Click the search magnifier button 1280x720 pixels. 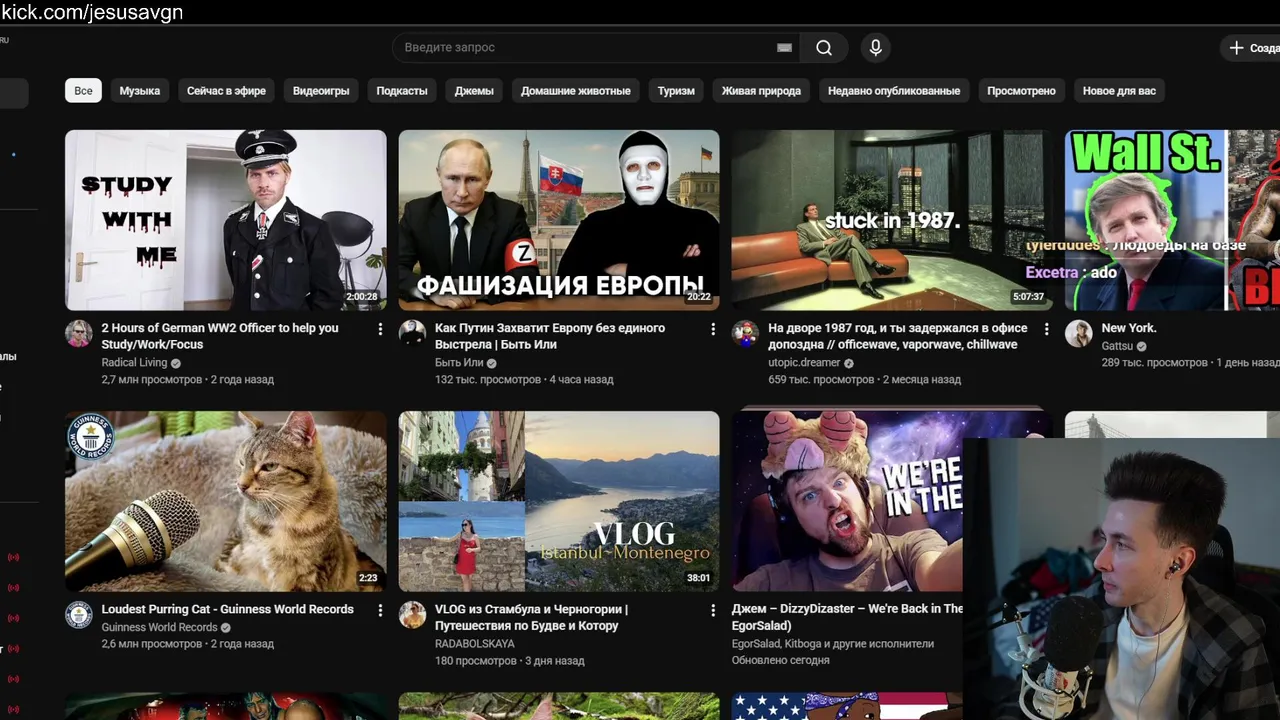coord(824,47)
